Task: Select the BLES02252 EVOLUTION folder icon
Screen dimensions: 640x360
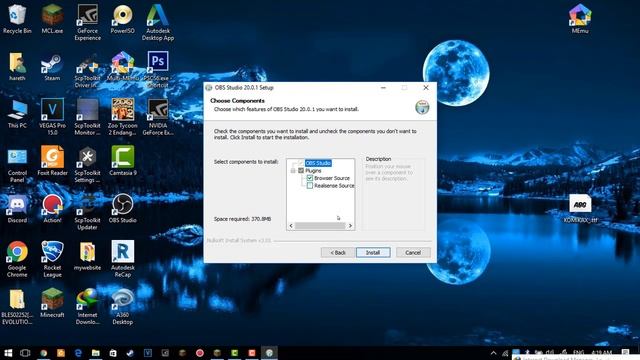Action: tap(17, 307)
